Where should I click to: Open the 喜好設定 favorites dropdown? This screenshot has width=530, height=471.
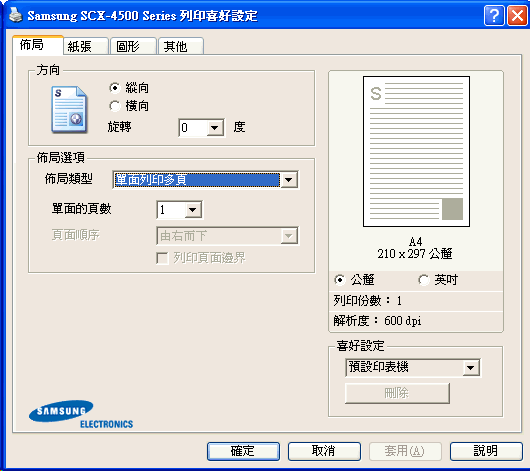(x=471, y=368)
